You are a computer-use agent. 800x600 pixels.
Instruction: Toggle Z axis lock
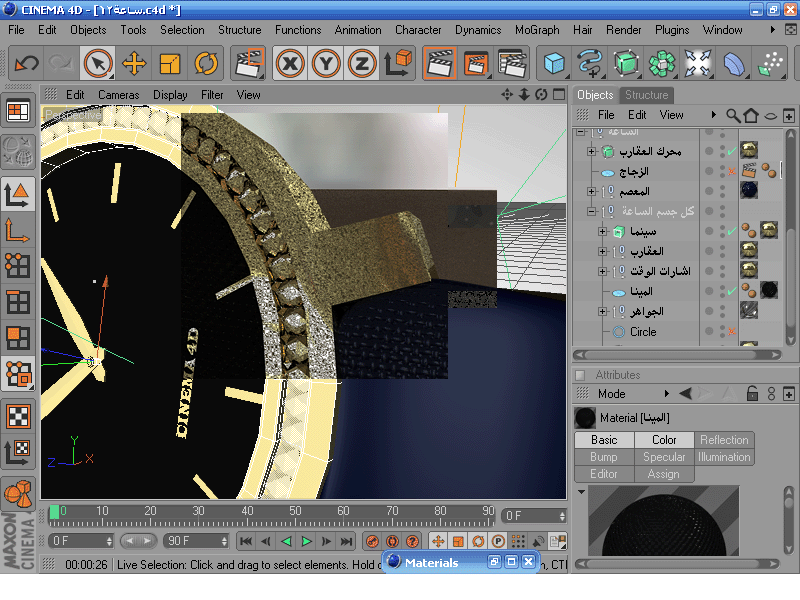tap(362, 64)
